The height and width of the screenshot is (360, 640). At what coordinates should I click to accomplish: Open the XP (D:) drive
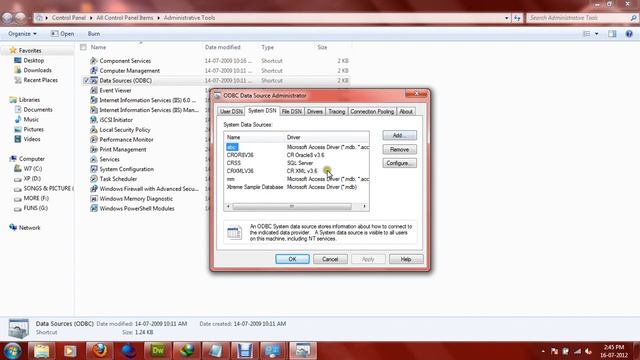(32, 178)
